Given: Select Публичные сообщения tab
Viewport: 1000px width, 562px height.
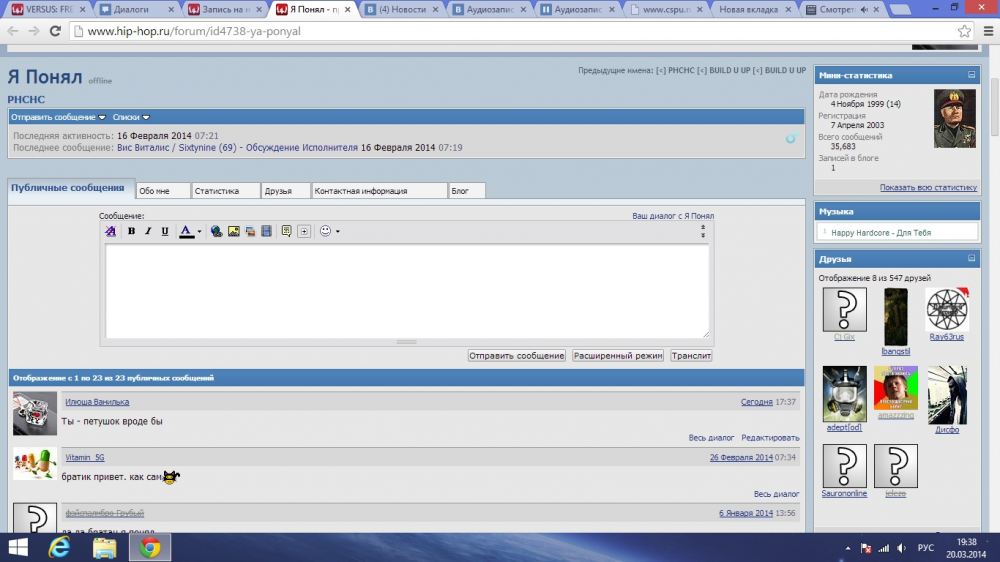Looking at the screenshot, I should coord(68,188).
